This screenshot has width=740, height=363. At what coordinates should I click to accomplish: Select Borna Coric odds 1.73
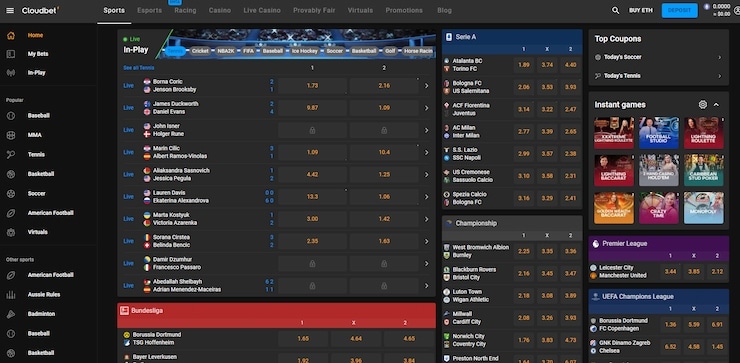312,86
